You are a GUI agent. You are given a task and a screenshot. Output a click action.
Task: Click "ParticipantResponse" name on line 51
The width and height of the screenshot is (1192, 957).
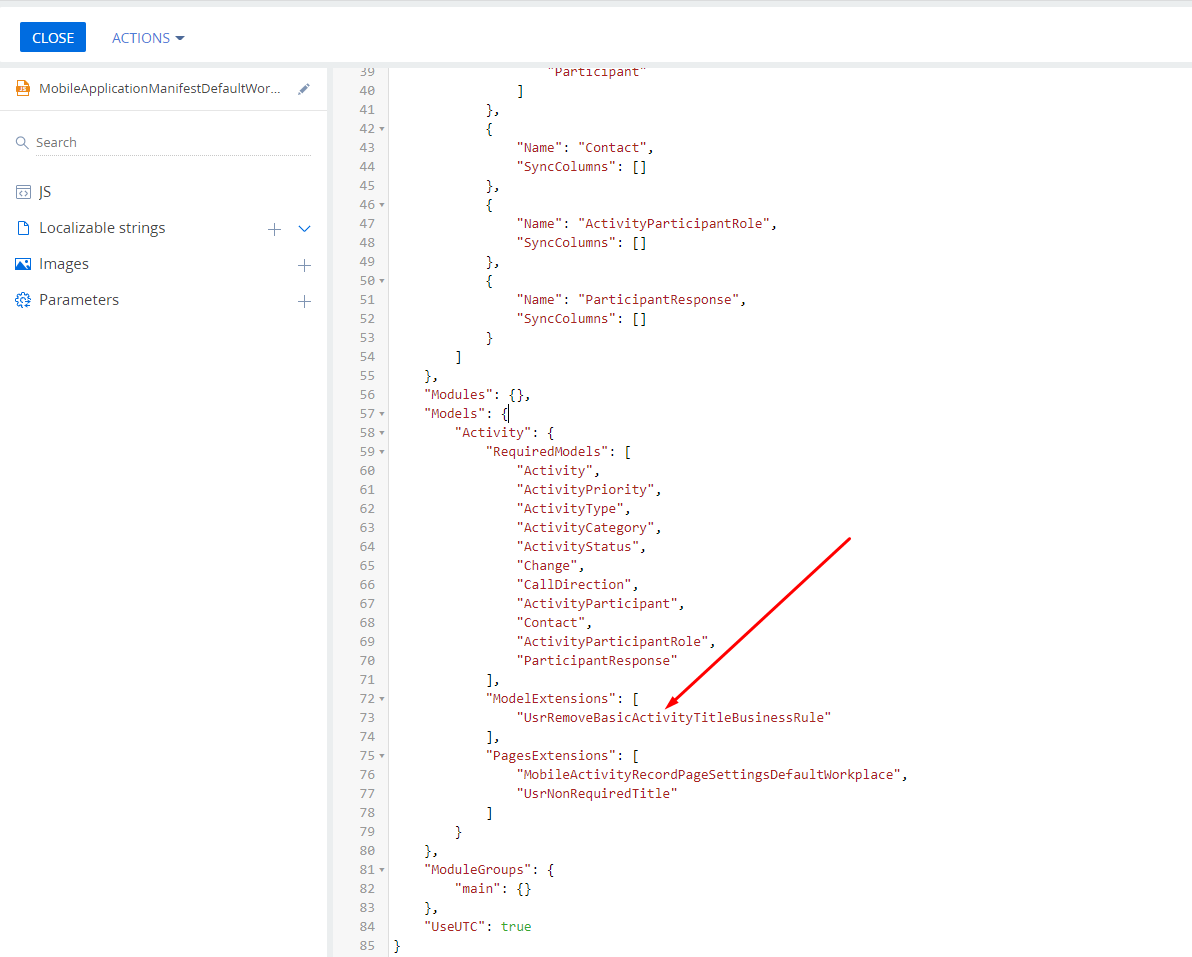tap(658, 299)
